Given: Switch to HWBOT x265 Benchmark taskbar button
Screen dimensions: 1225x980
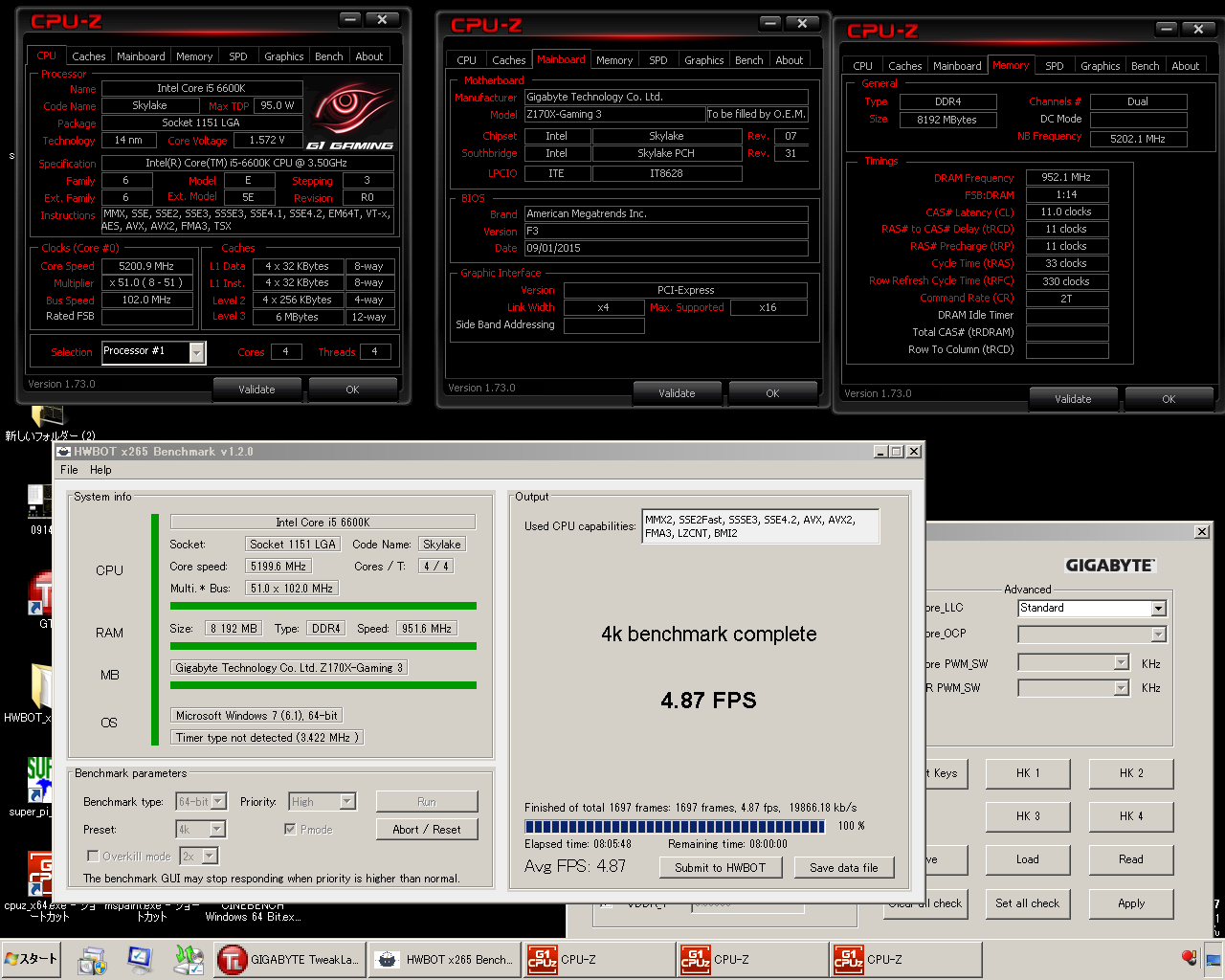Looking at the screenshot, I should pos(444,960).
